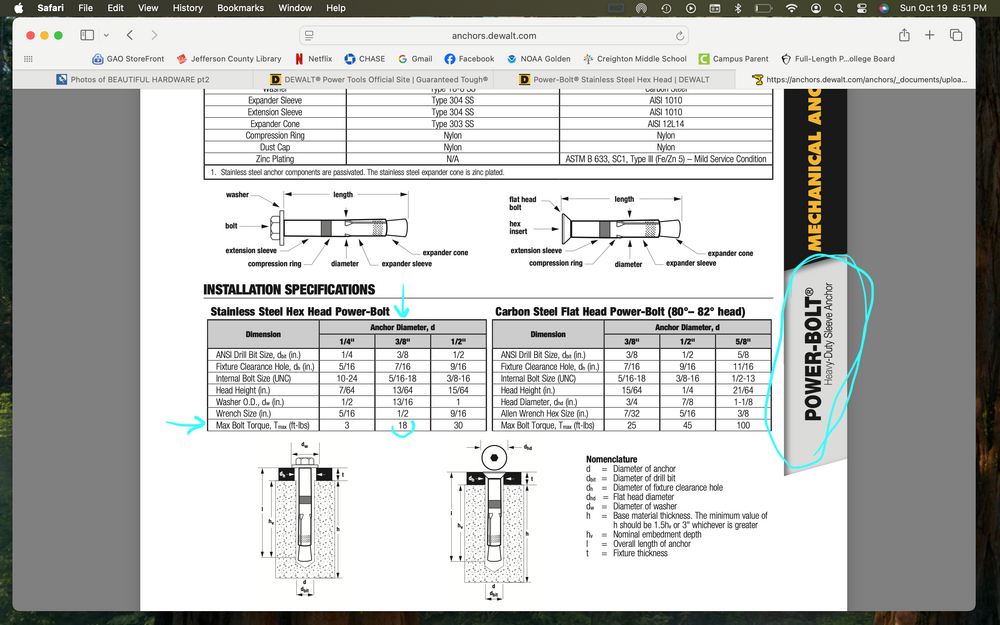Click the reload page icon

point(680,36)
